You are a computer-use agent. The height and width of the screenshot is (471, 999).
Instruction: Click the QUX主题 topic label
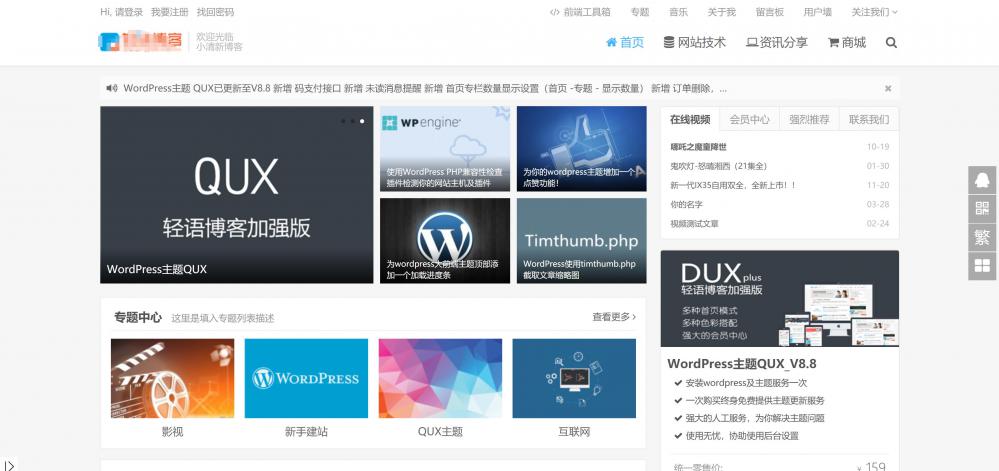[x=440, y=431]
